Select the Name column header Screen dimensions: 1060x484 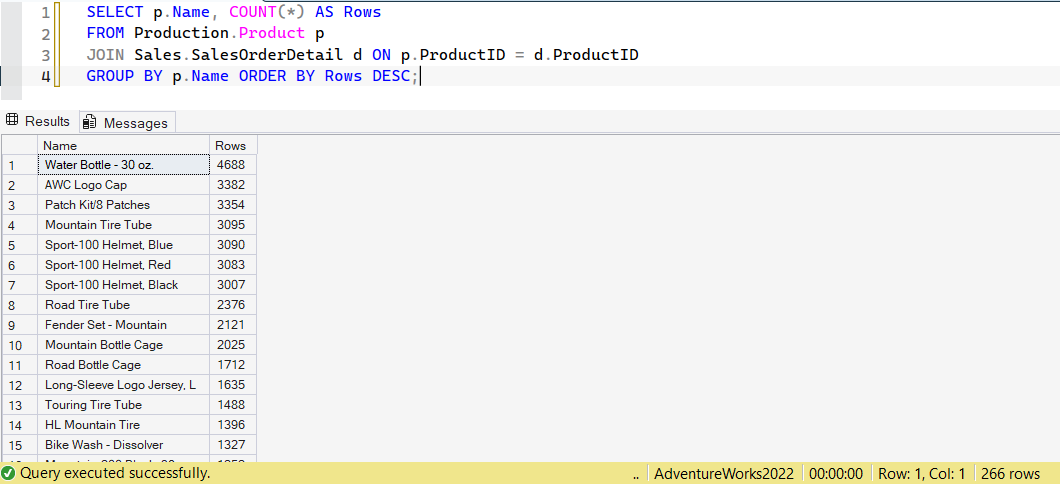(124, 145)
